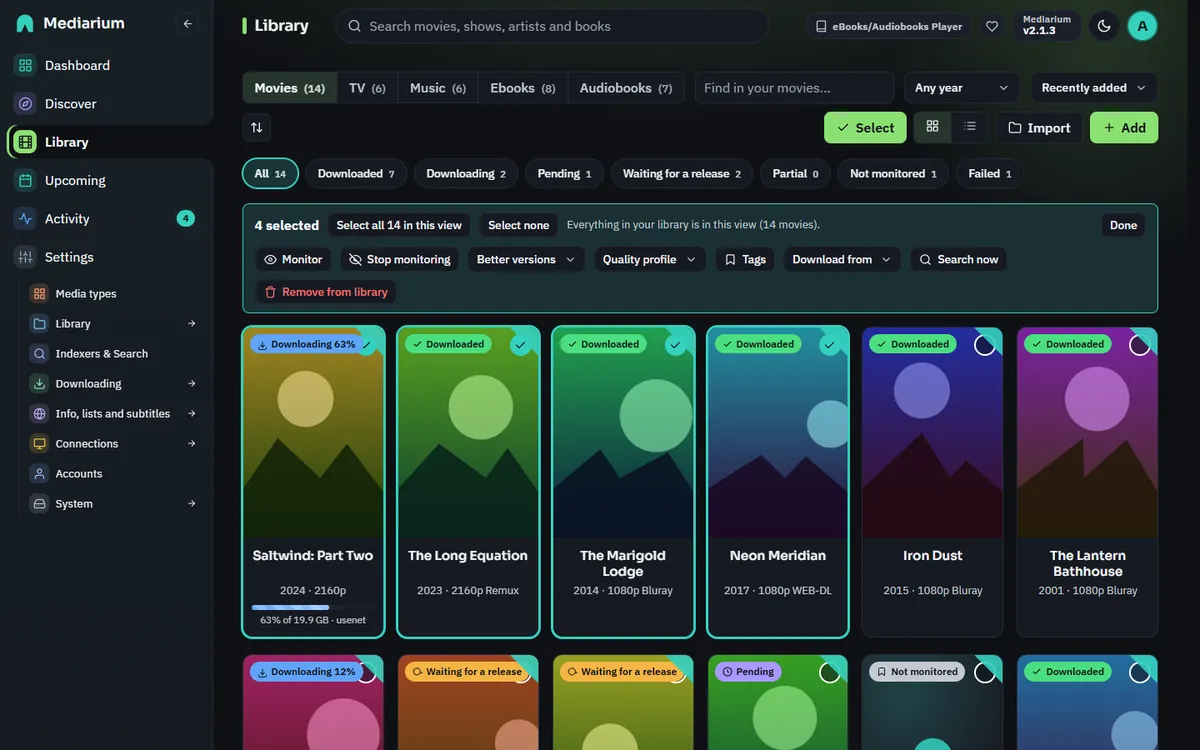Expand the Better versions dropdown
The width and height of the screenshot is (1200, 750).
526,259
